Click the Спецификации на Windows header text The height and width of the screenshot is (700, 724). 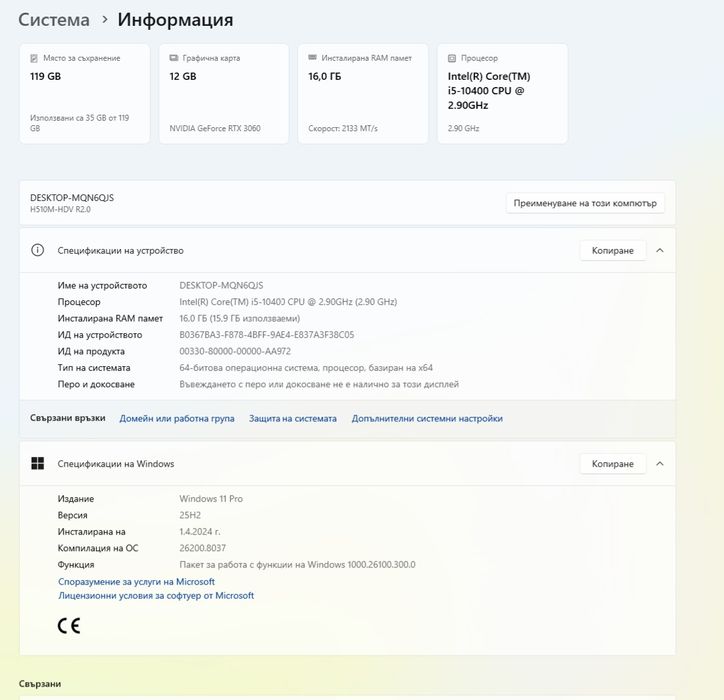[x=116, y=464]
